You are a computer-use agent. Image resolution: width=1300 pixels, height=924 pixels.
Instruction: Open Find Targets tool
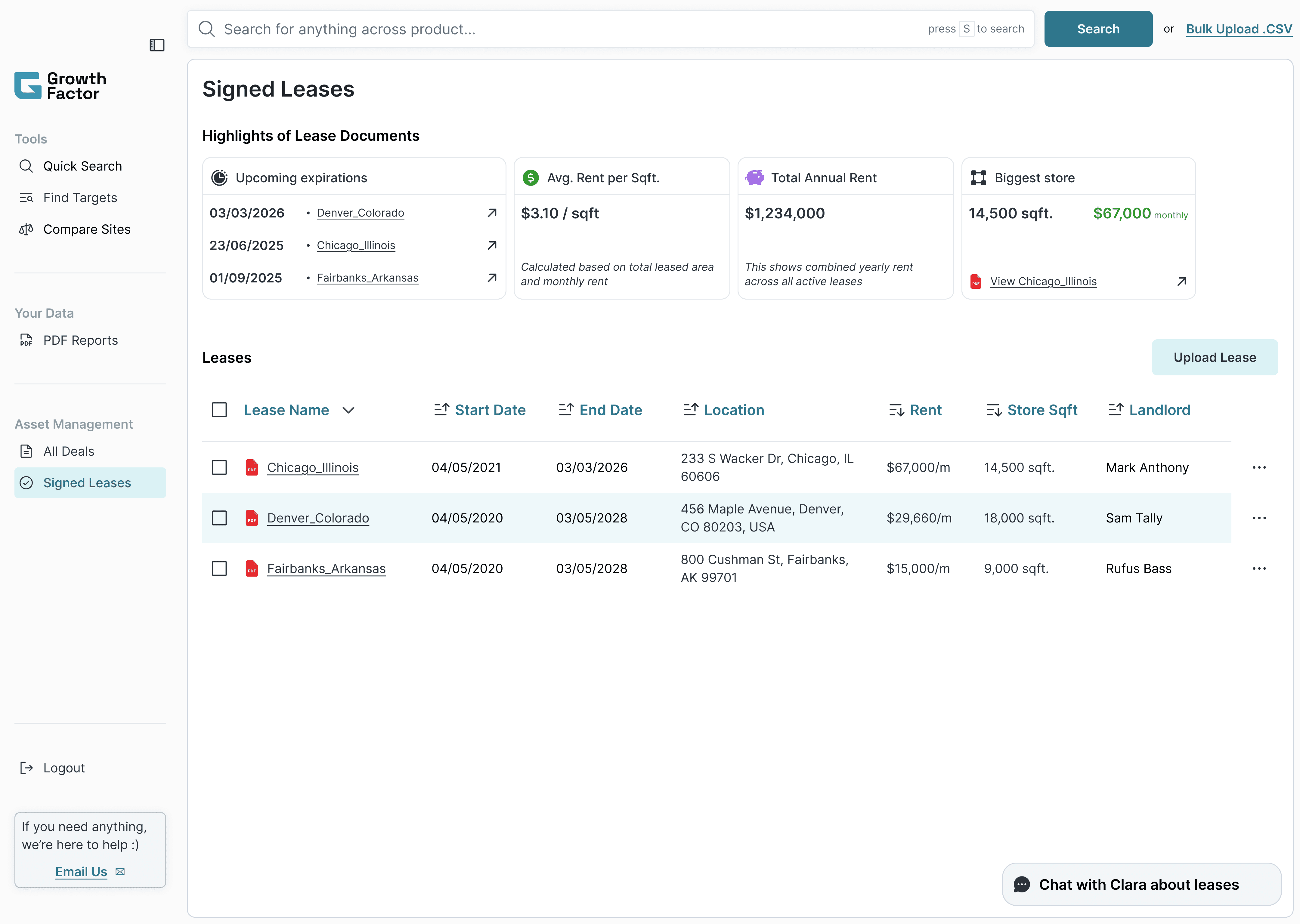(x=80, y=197)
